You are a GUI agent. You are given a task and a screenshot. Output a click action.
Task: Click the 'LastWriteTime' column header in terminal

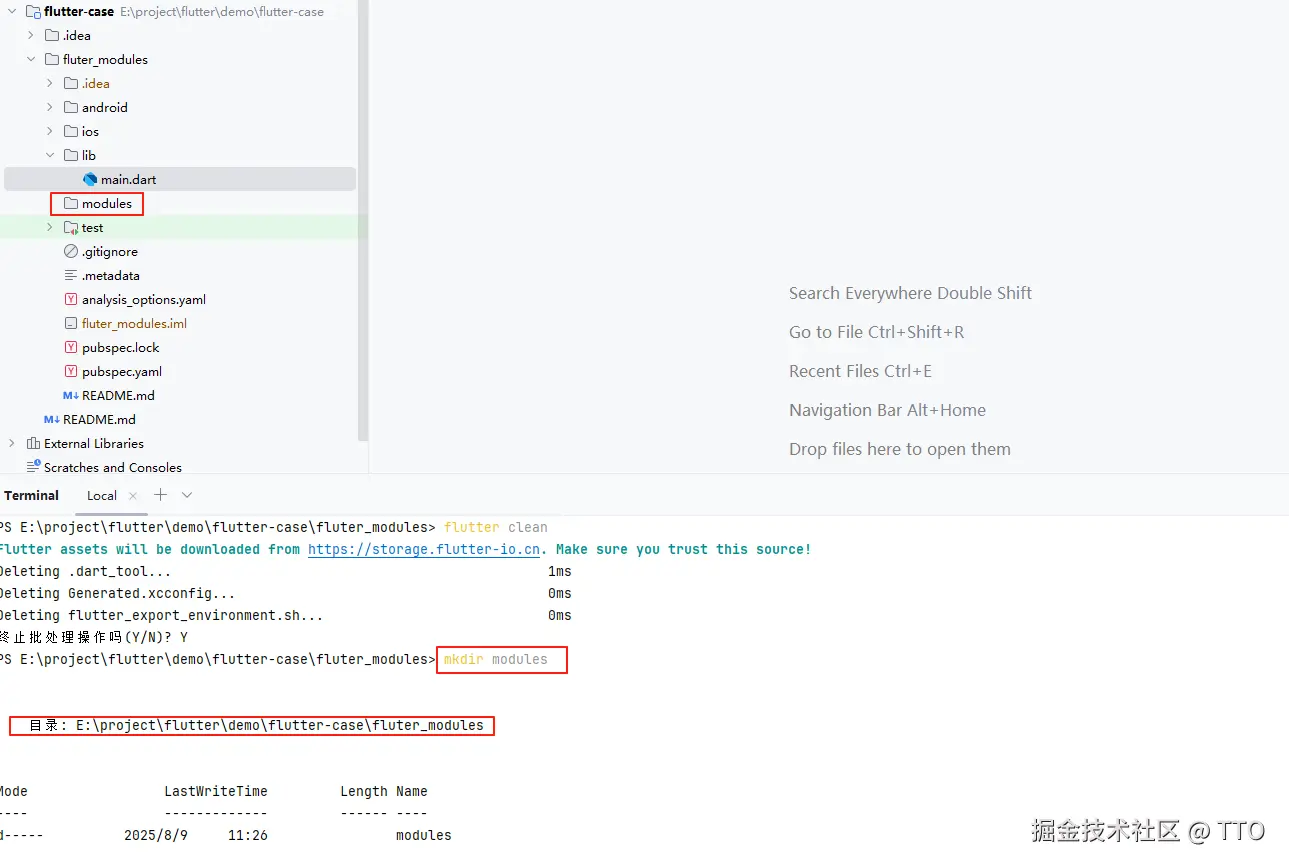(216, 792)
